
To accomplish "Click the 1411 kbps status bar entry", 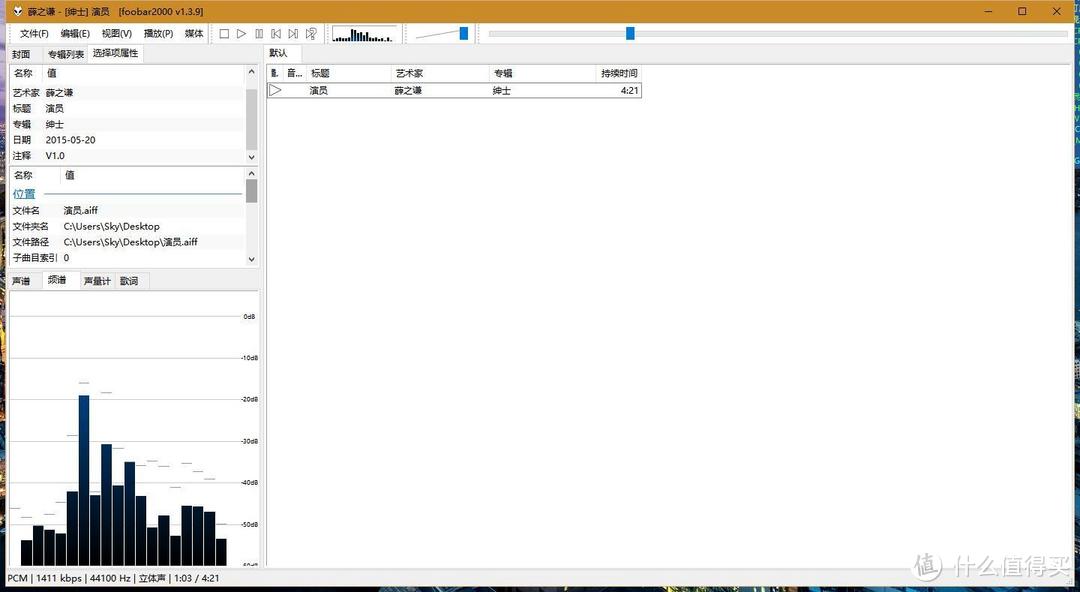I will (x=59, y=578).
